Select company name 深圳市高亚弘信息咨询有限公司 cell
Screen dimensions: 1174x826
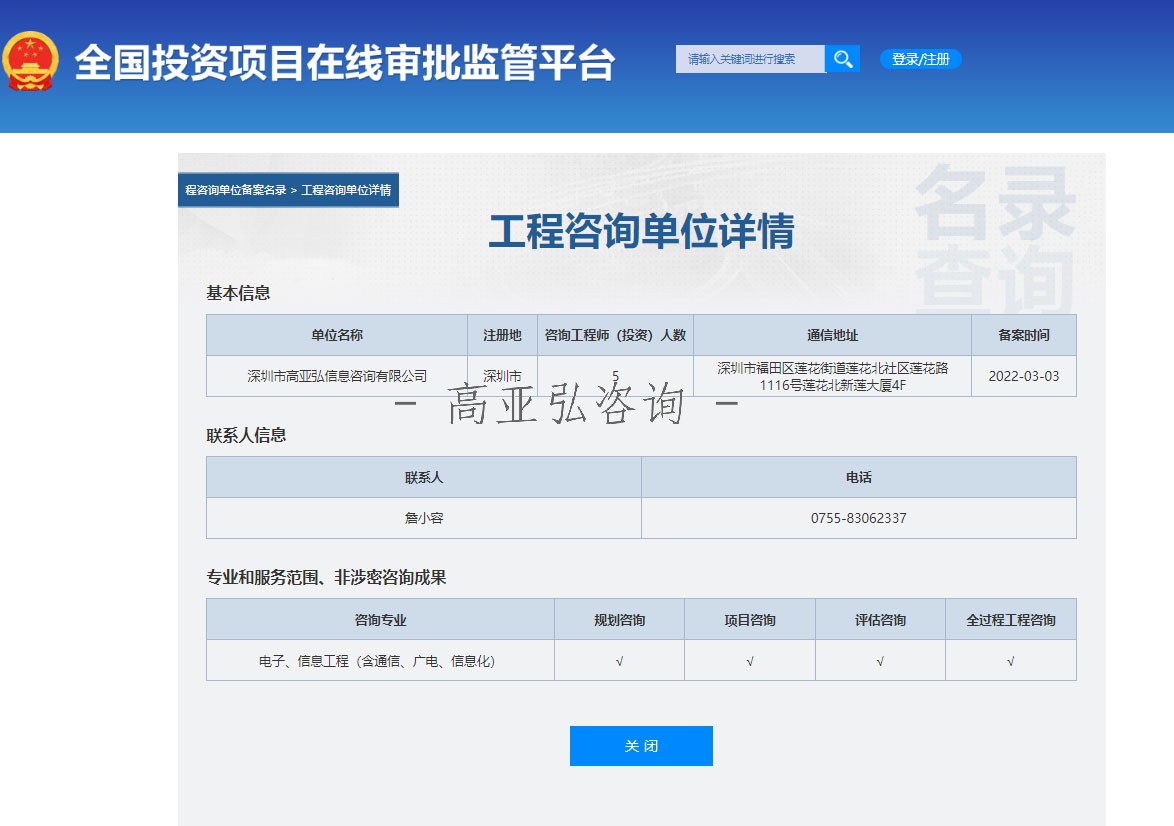coord(337,376)
